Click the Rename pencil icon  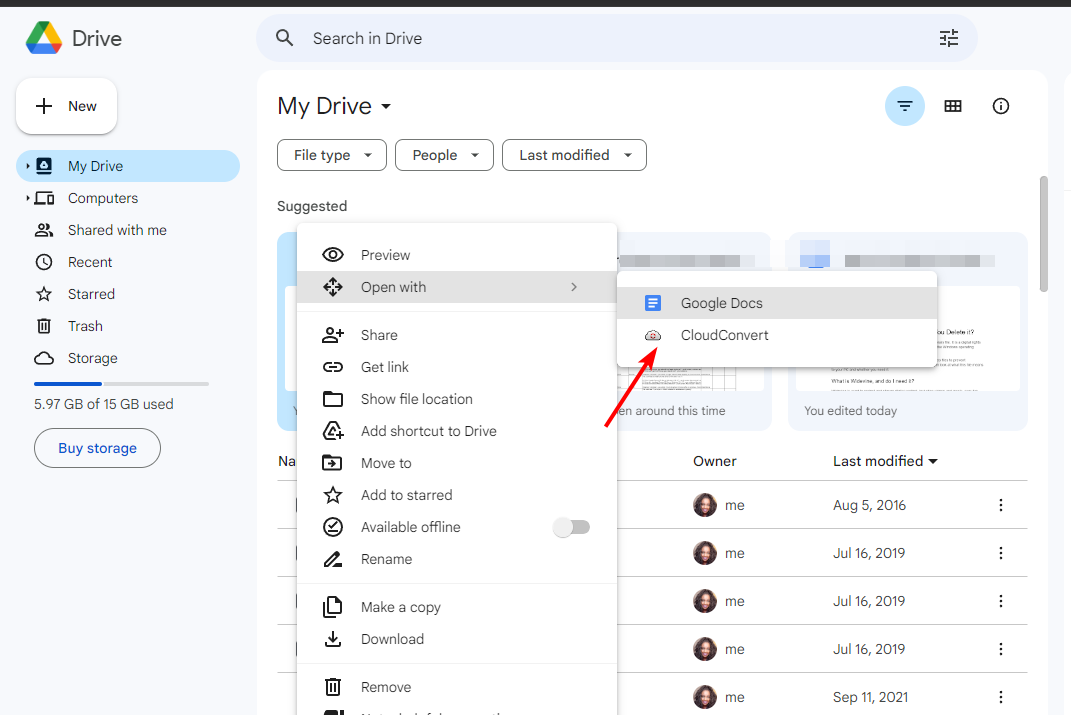tap(333, 559)
